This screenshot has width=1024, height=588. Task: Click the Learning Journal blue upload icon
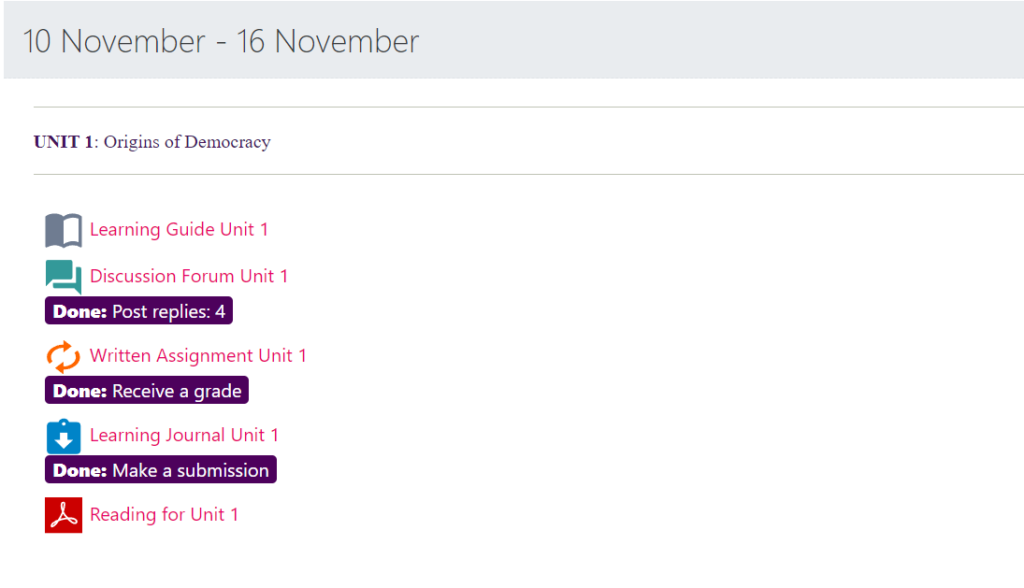[63, 436]
